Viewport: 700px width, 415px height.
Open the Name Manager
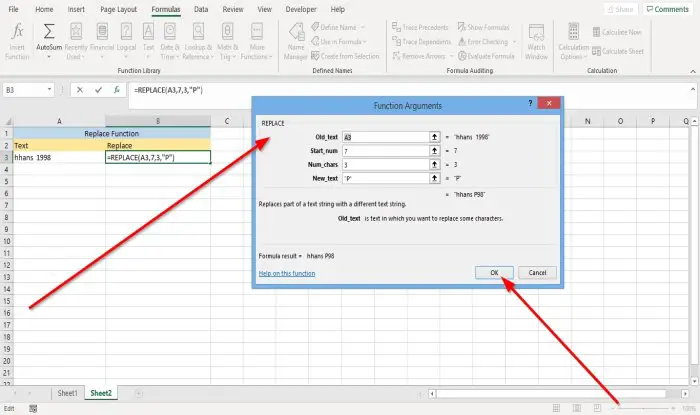296,41
